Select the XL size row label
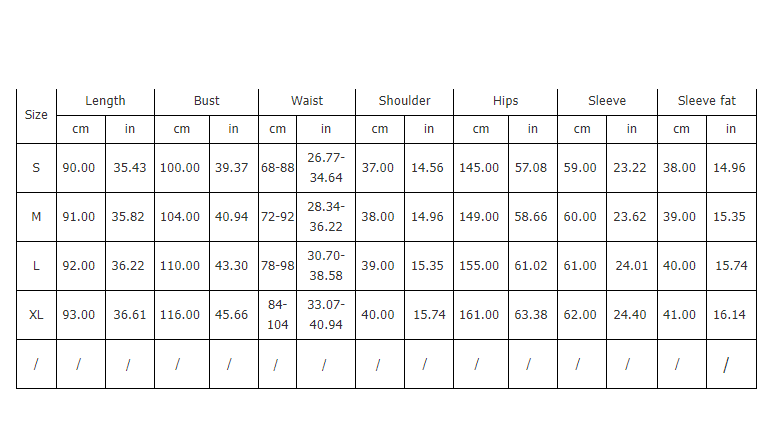 [x=36, y=315]
